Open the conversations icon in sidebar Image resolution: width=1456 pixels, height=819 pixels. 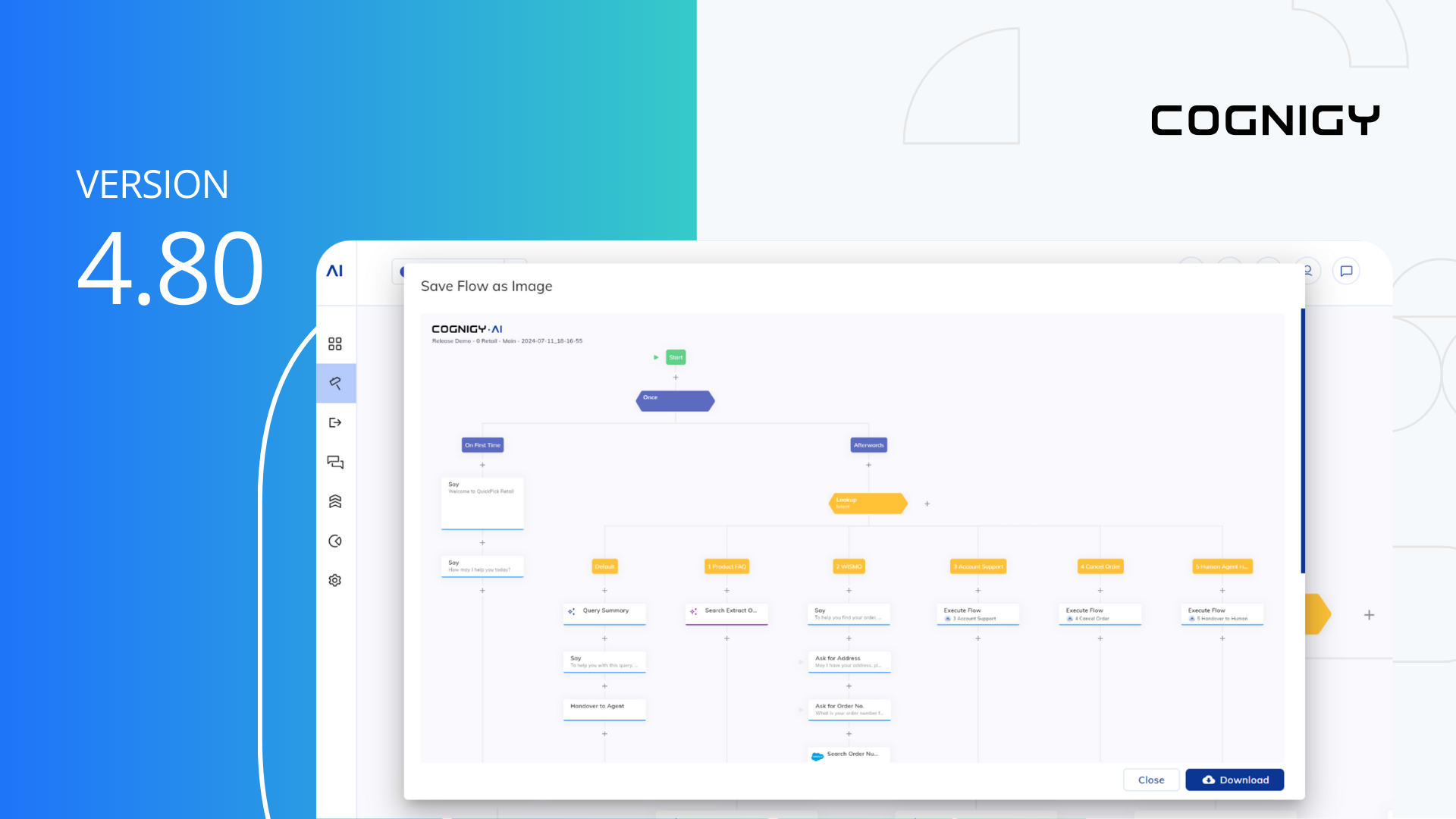click(x=336, y=462)
